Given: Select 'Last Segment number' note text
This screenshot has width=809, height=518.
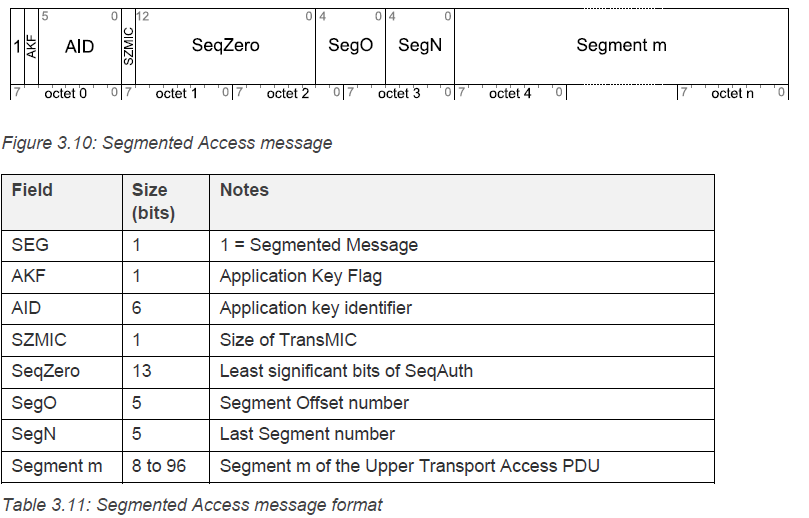Looking at the screenshot, I should (307, 434).
